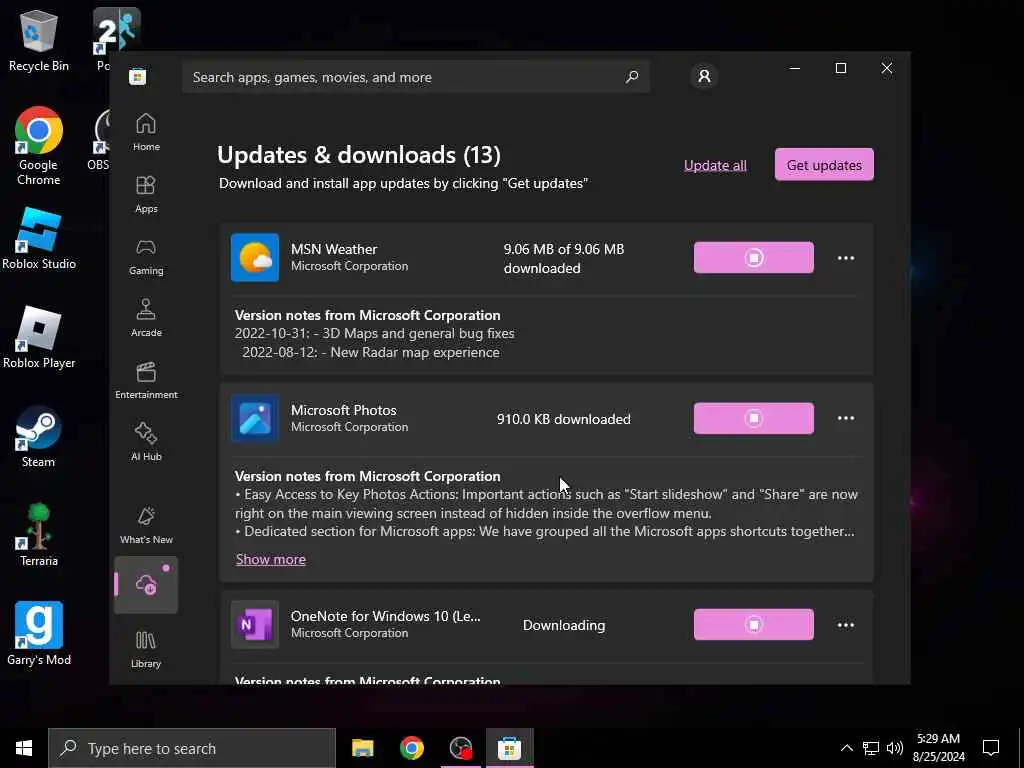The width and height of the screenshot is (1024, 768).
Task: Select the Steam desktop shortcut
Action: tap(39, 437)
